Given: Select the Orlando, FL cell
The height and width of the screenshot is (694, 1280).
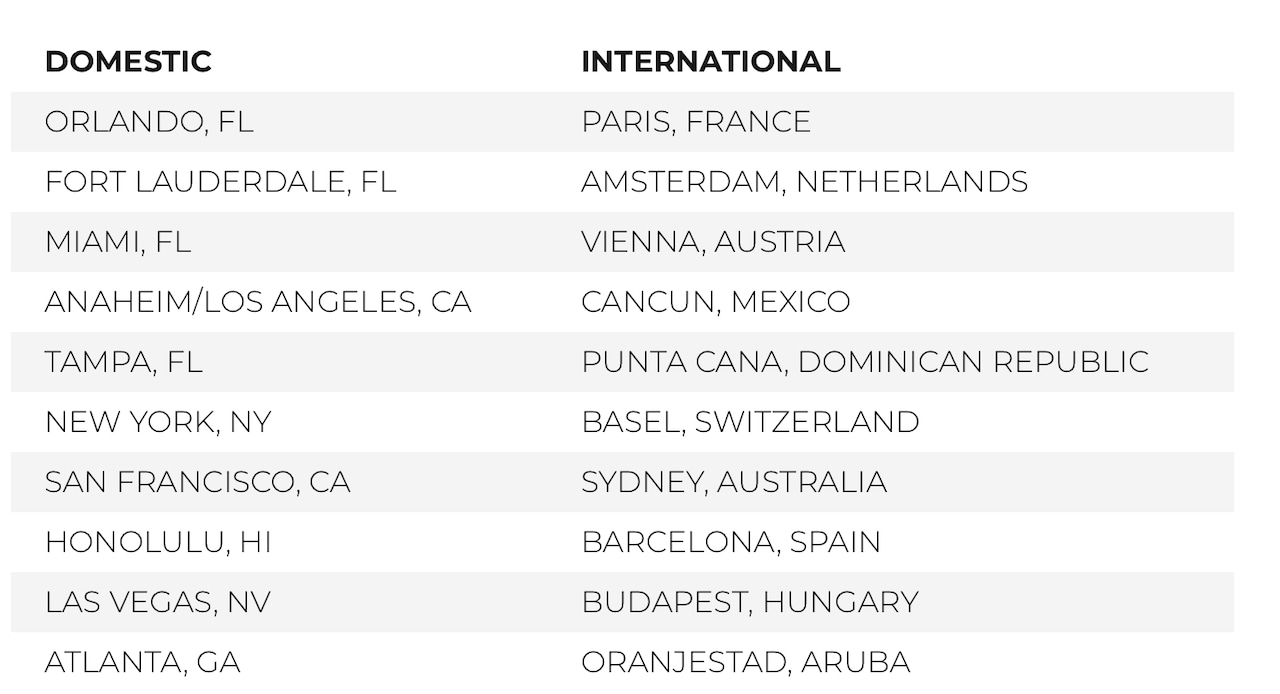Looking at the screenshot, I should coord(149,122).
